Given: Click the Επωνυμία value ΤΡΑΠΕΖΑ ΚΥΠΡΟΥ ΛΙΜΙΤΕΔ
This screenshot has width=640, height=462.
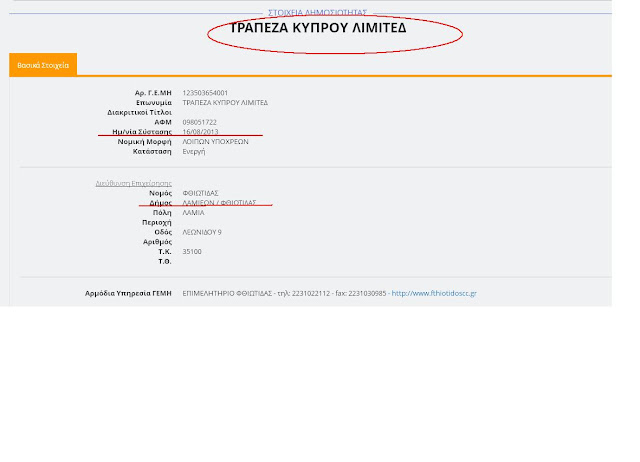Looking at the screenshot, I should [x=225, y=103].
